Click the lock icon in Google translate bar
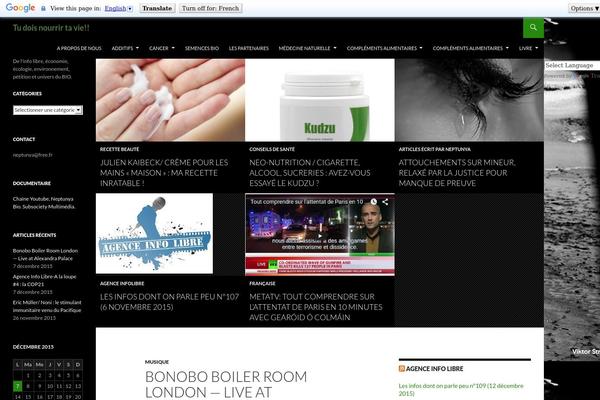Viewport: 600px width, 400px height. point(43,8)
